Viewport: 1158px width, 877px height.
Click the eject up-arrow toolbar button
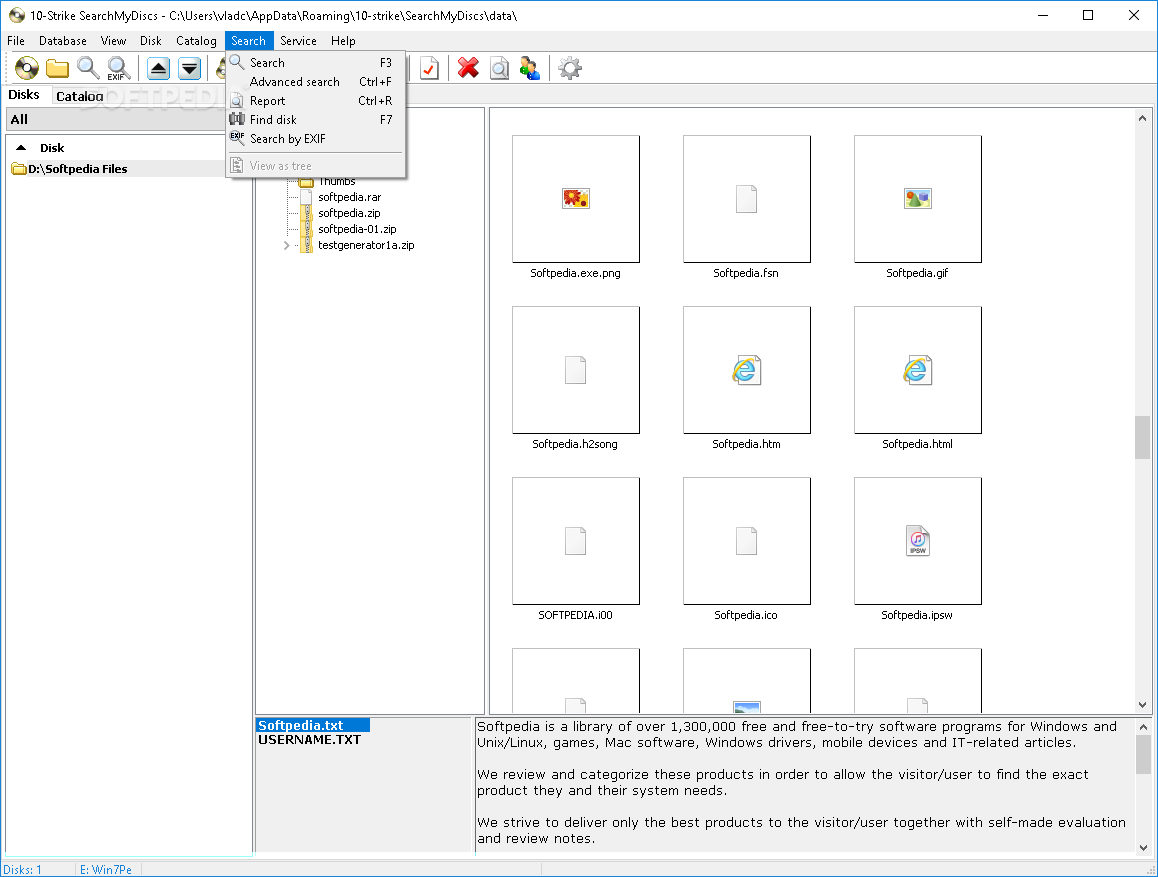(158, 69)
